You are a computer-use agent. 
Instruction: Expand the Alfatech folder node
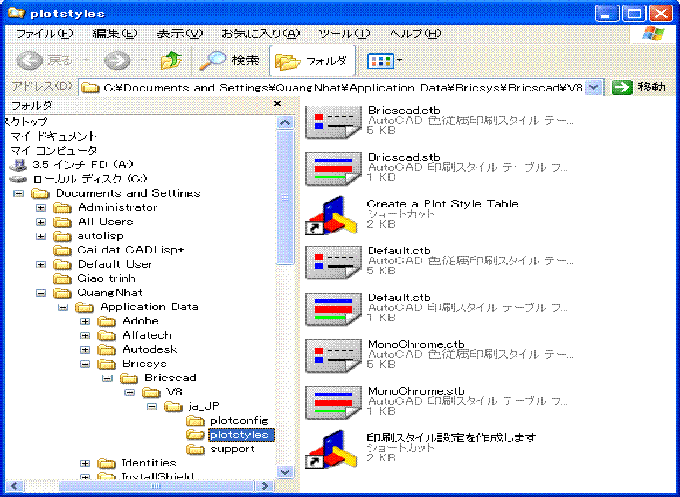coord(85,336)
